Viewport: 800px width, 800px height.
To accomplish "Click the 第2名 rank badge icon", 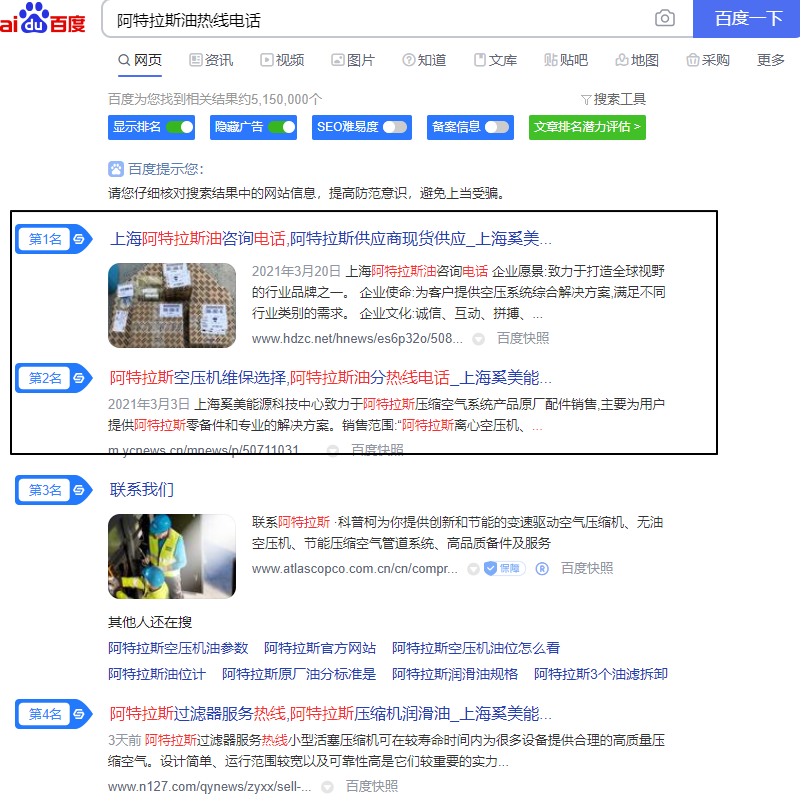I will click(x=54, y=378).
